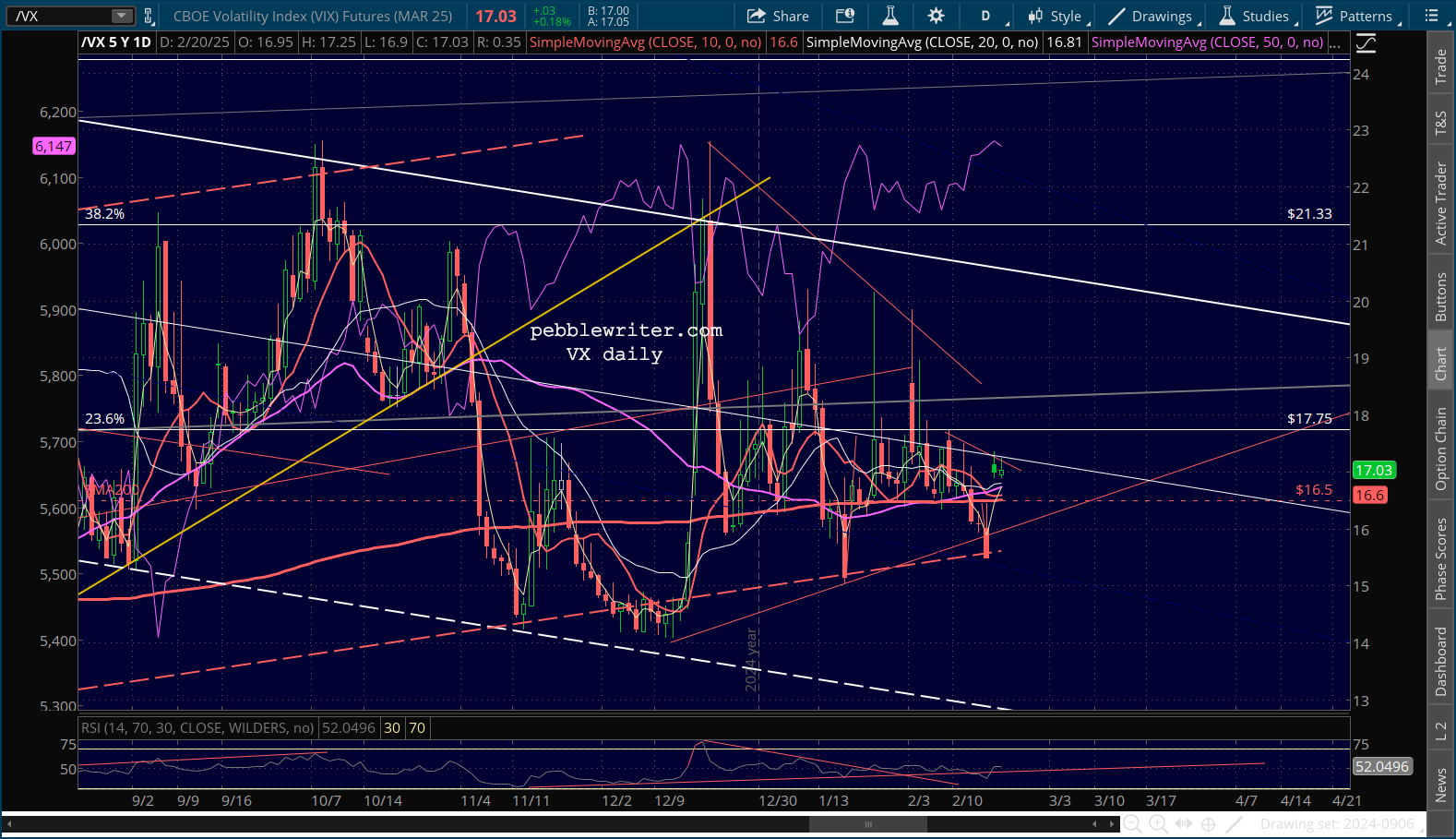Viewport: 1456px width, 839px height.
Task: Click the $21.33 level label
Action: coord(1309,214)
